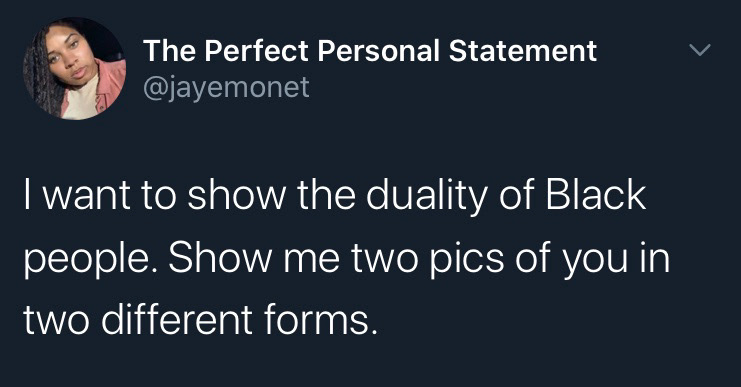Click the profile avatar photo

75,69
